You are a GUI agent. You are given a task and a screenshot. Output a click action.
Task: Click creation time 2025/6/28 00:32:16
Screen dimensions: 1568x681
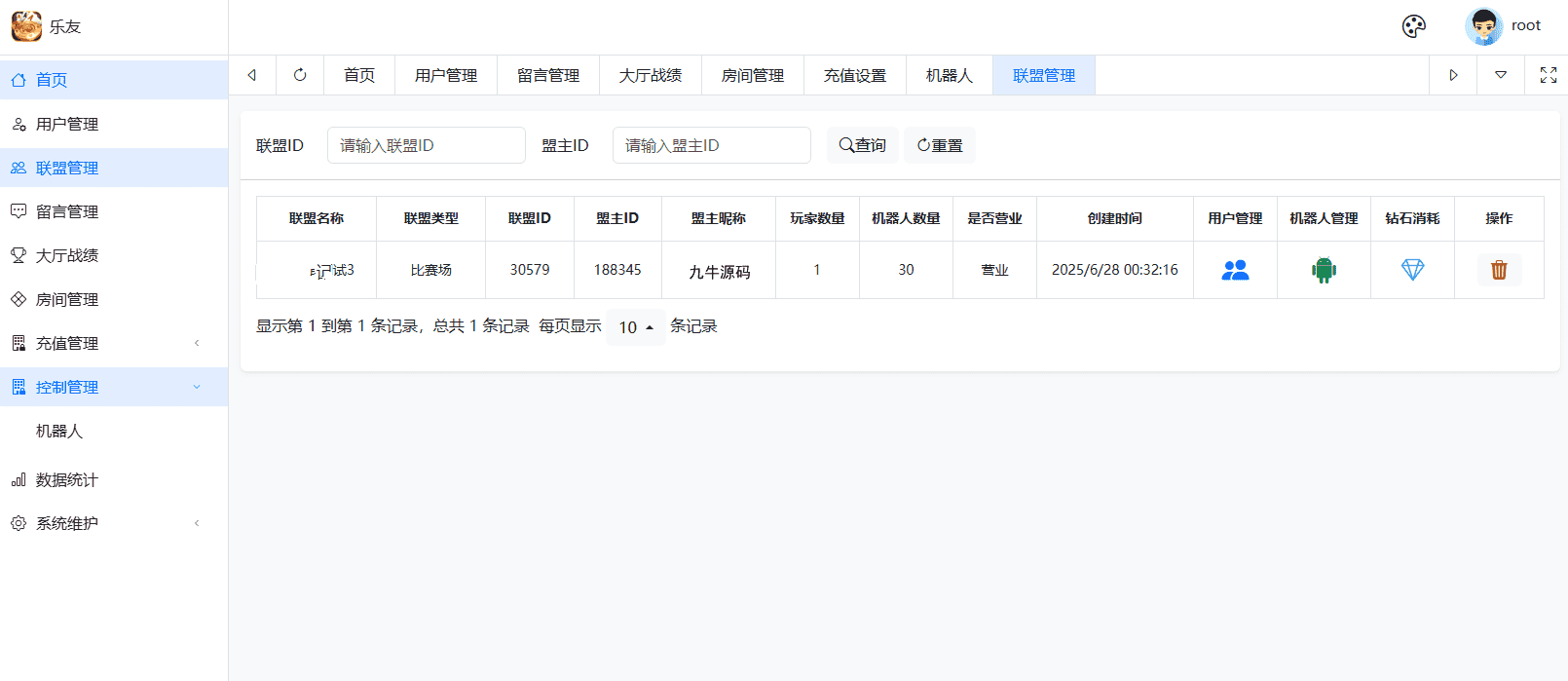(x=1115, y=270)
